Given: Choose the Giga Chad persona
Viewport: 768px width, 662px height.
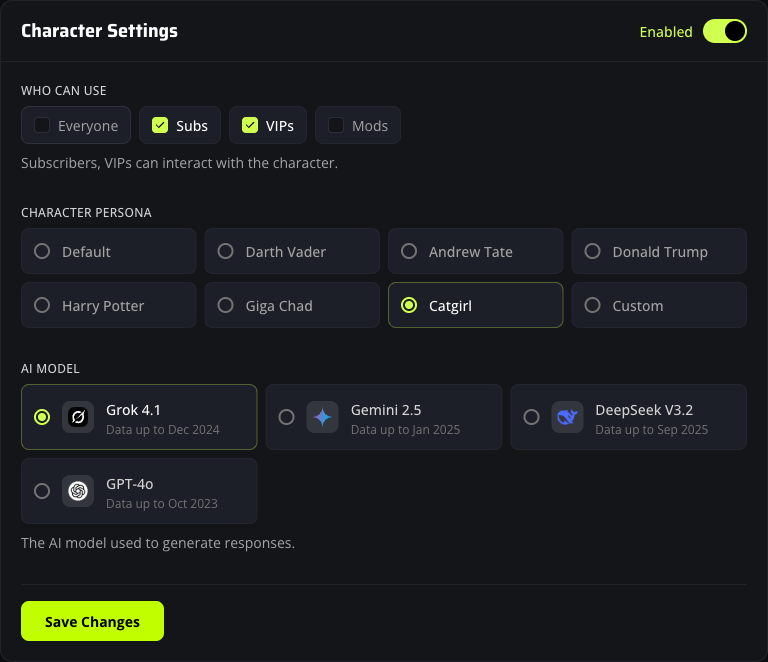Looking at the screenshot, I should click(292, 305).
